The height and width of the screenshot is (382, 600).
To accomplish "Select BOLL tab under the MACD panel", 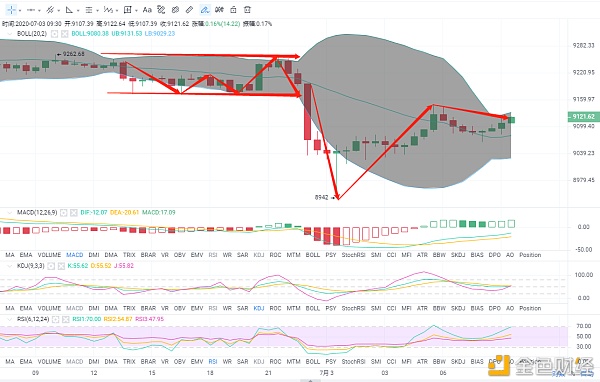I will pos(313,255).
